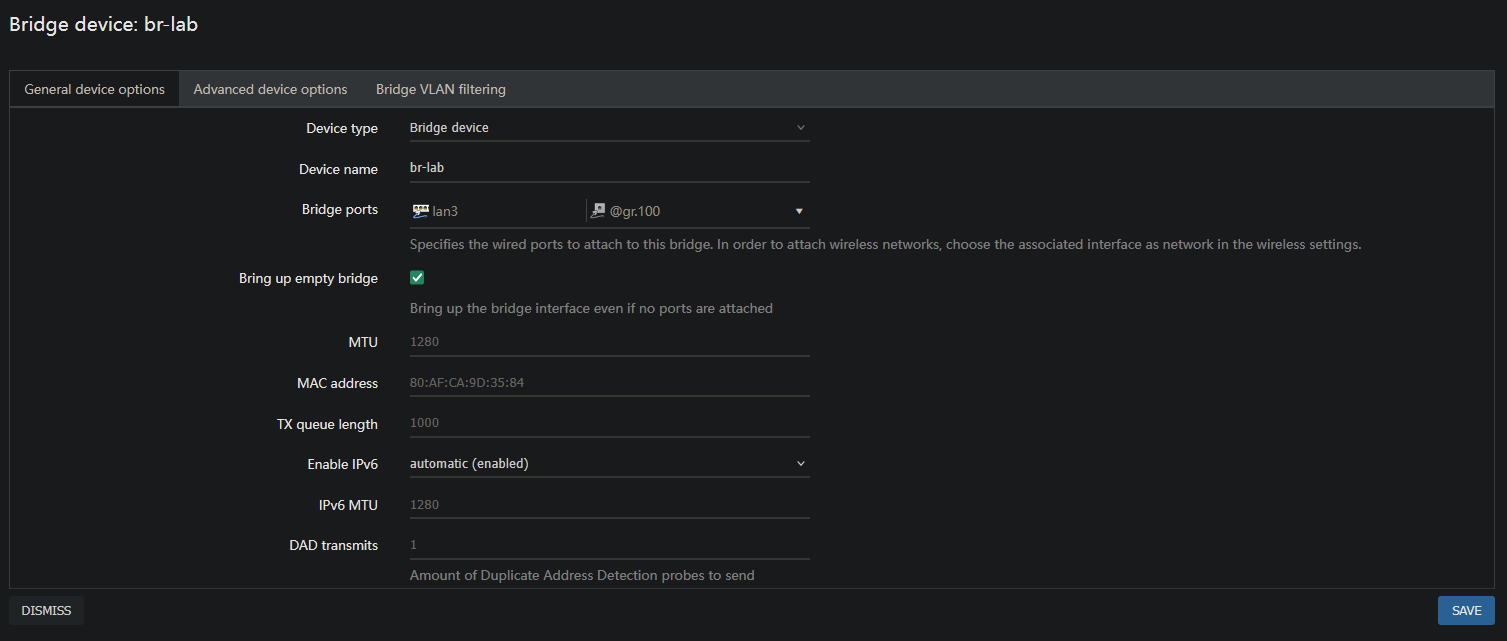This screenshot has height=641, width=1507.
Task: Focus the DAD transmits field
Action: click(x=609, y=546)
